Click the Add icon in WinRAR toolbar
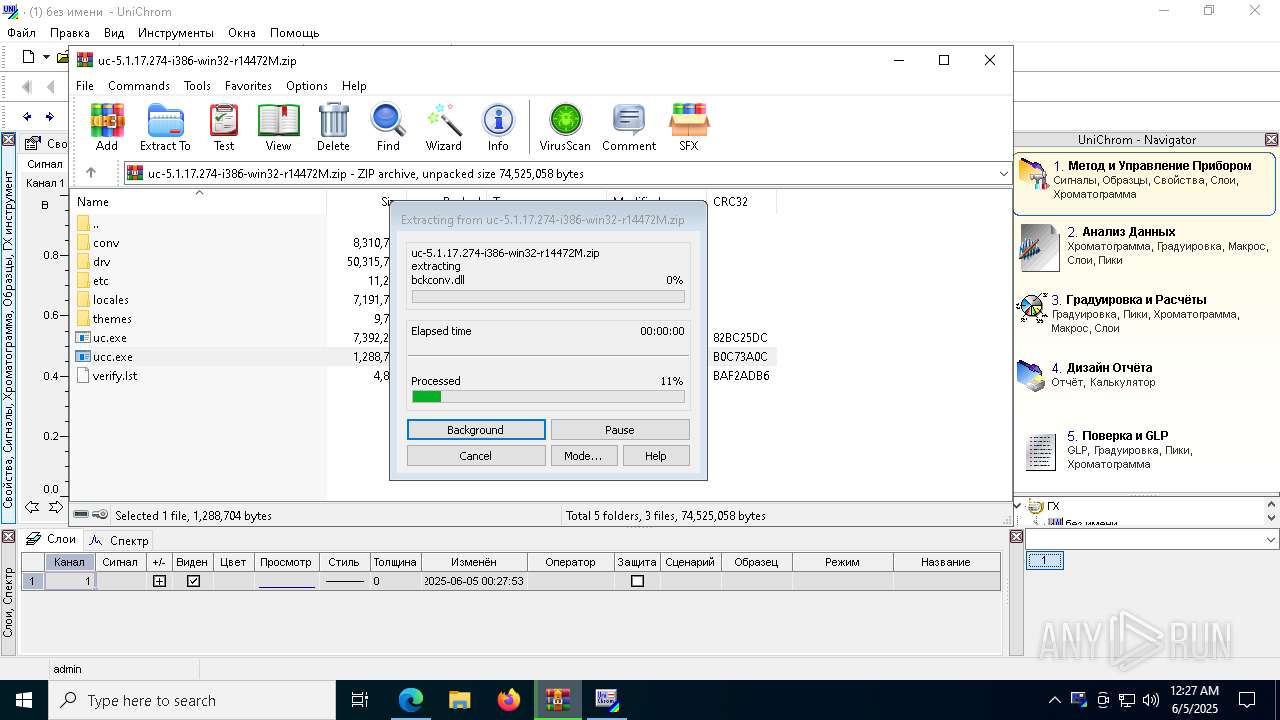 coord(107,127)
